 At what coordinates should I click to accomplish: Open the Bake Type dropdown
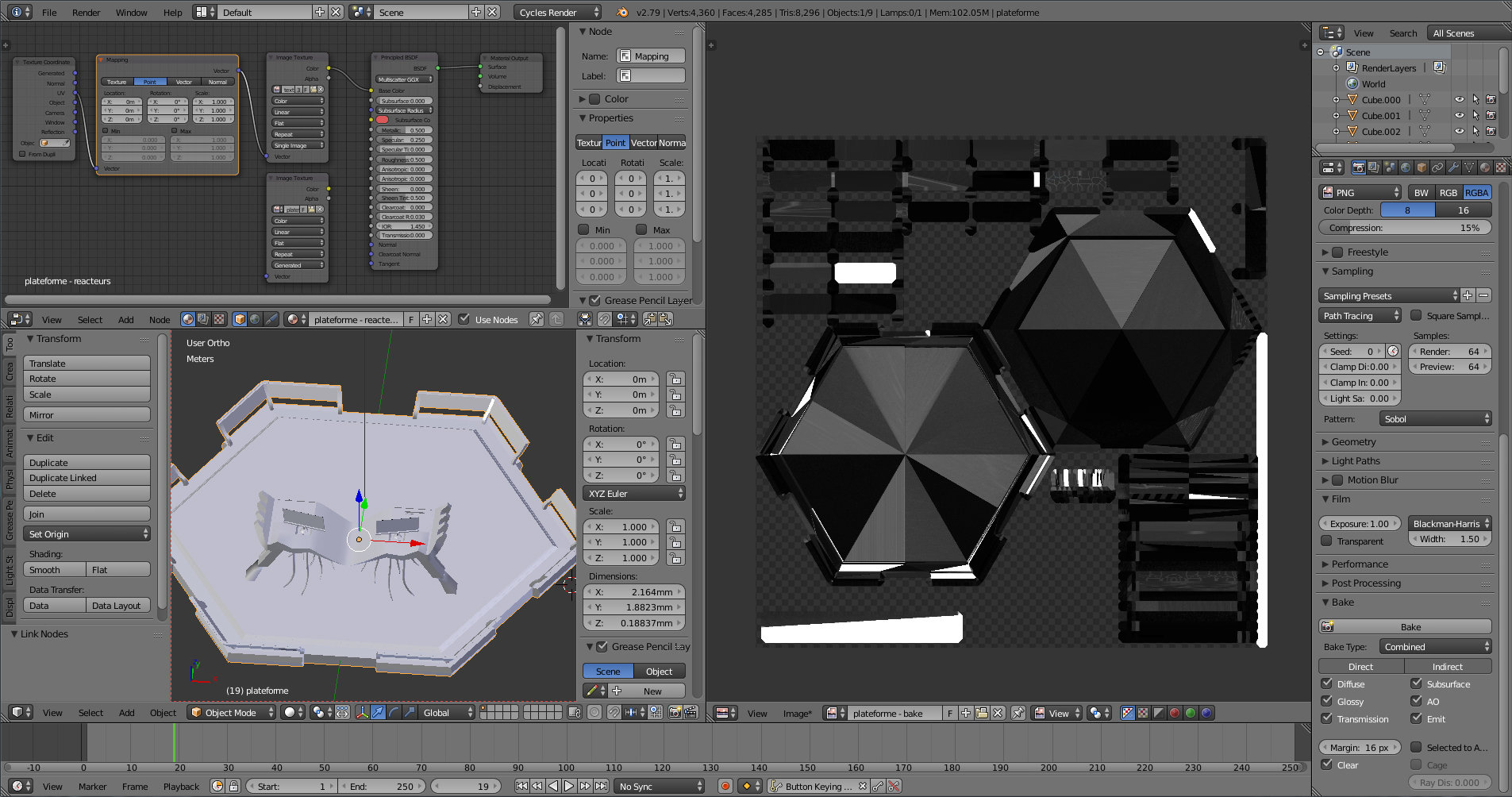tap(1435, 647)
